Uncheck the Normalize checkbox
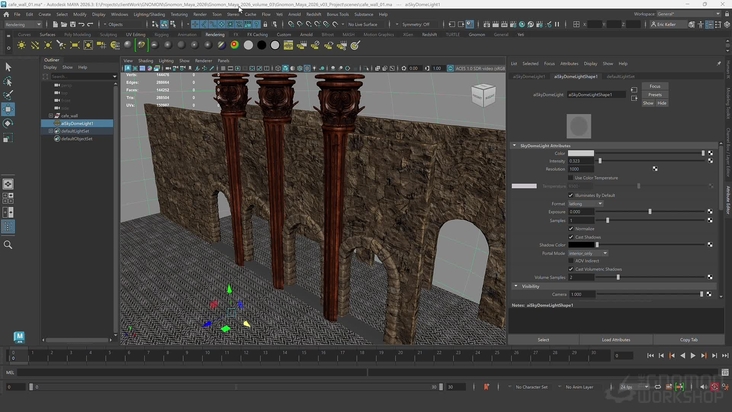This screenshot has height=412, width=732. point(571,228)
